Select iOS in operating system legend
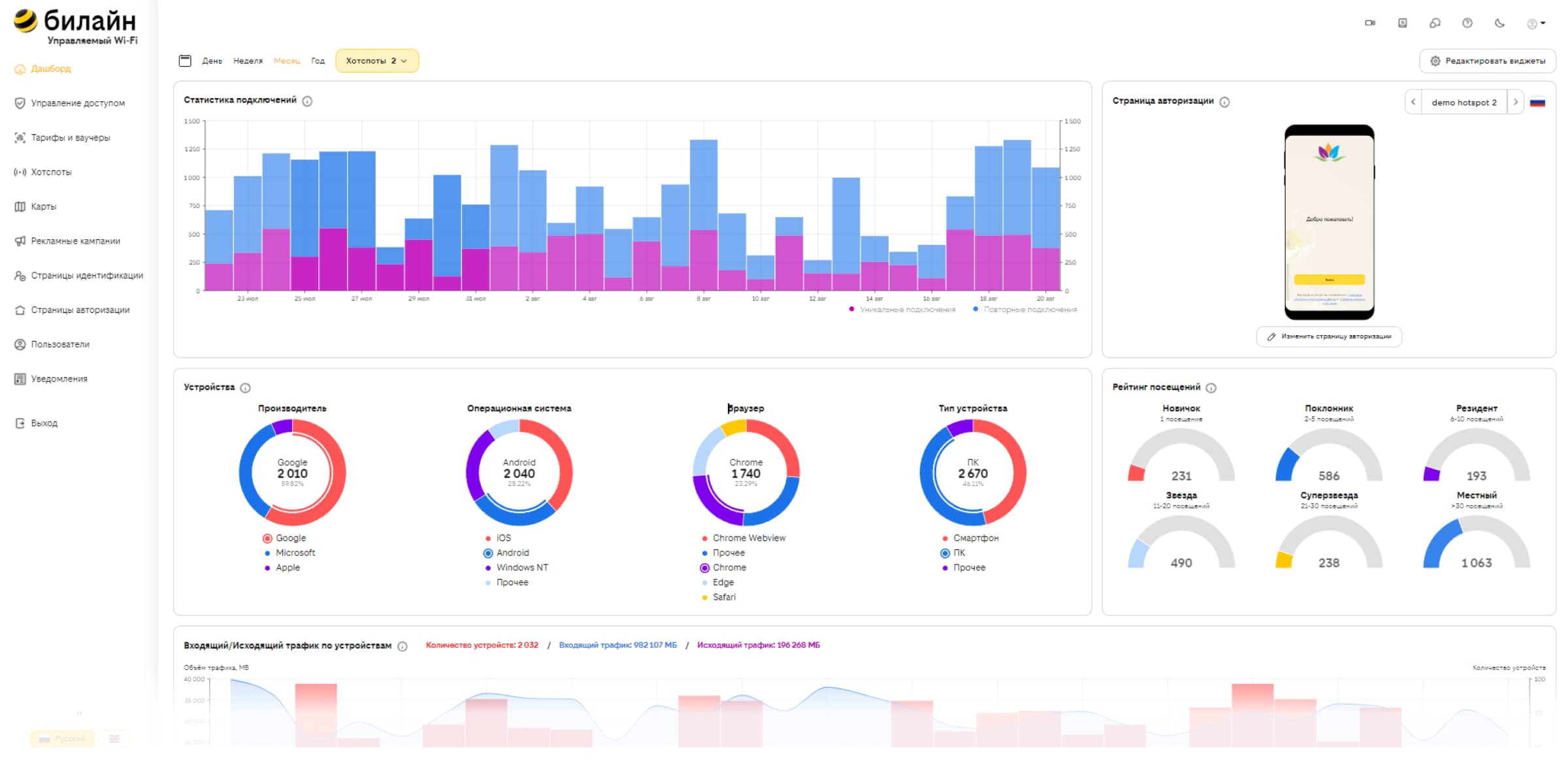The width and height of the screenshot is (1568, 784). click(498, 538)
